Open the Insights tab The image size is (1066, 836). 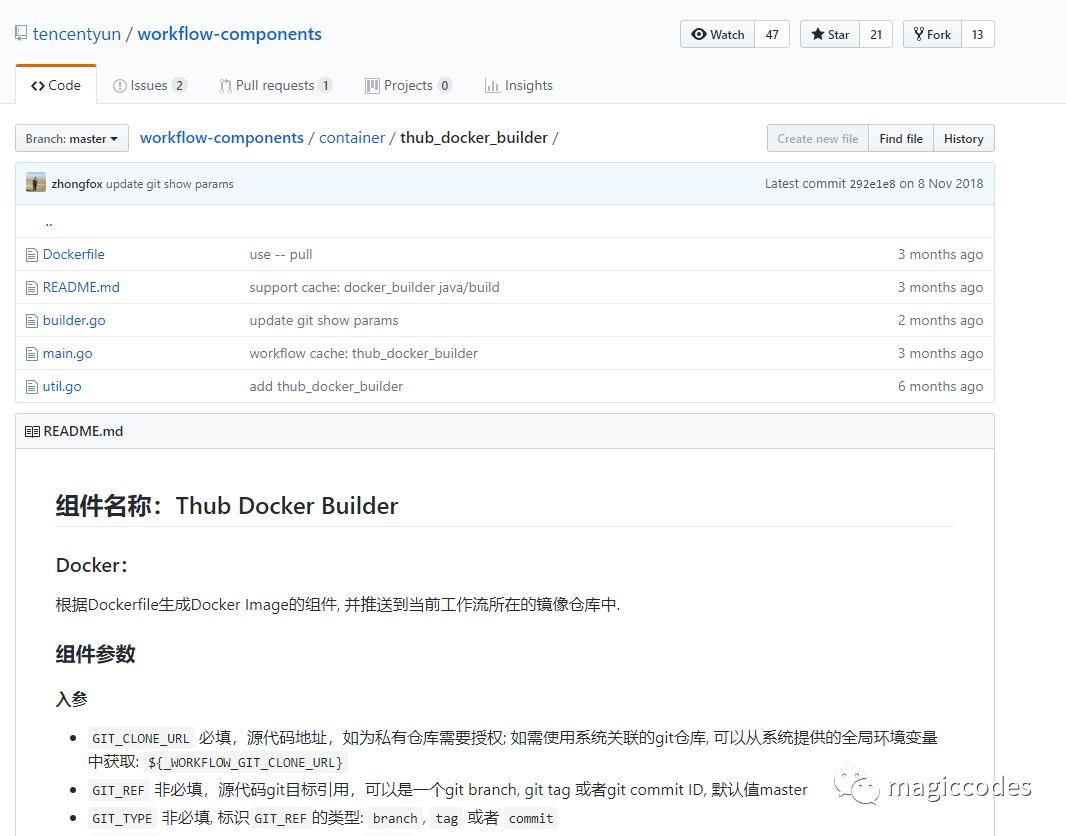[x=518, y=86]
